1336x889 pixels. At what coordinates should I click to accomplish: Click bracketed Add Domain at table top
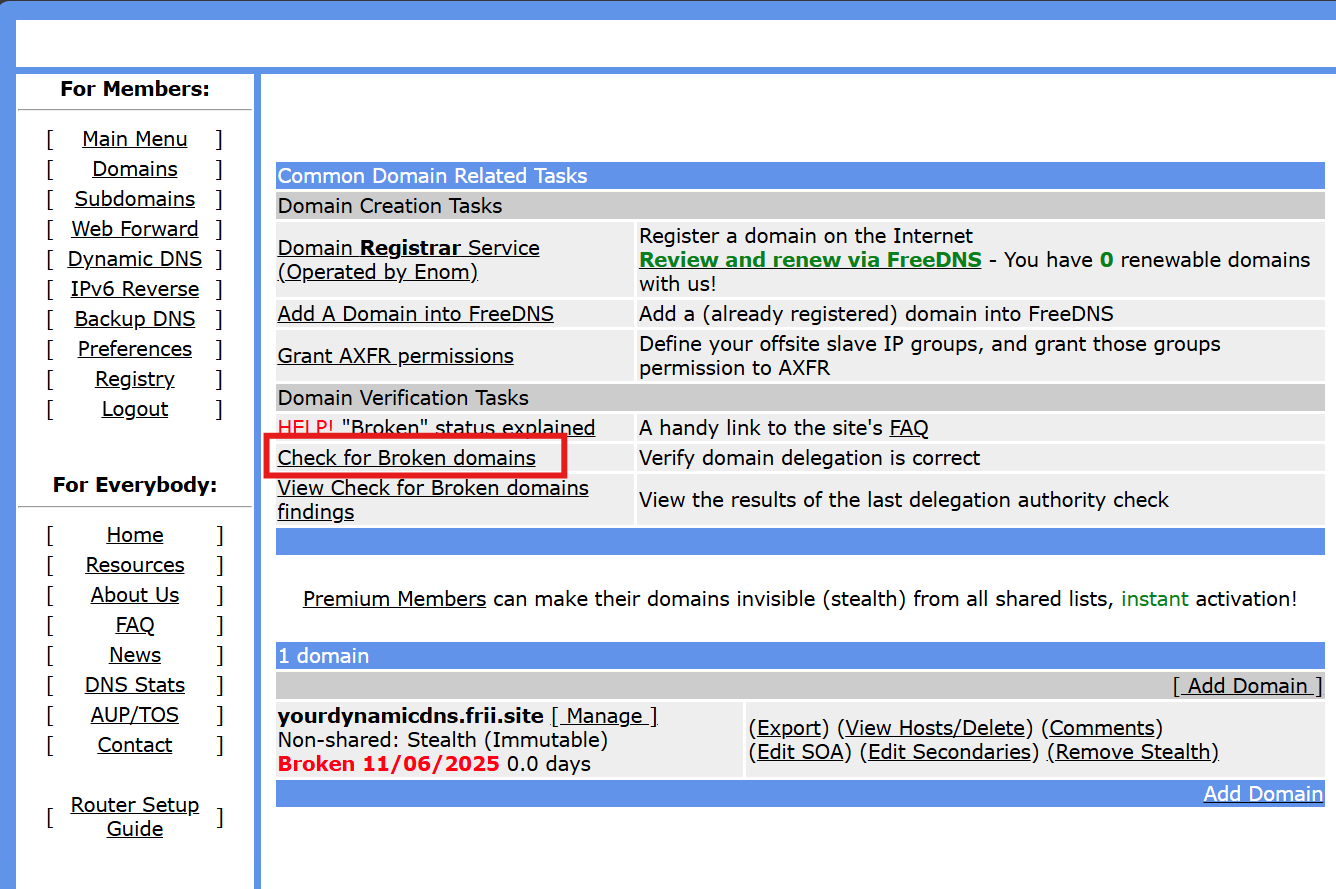click(1247, 686)
